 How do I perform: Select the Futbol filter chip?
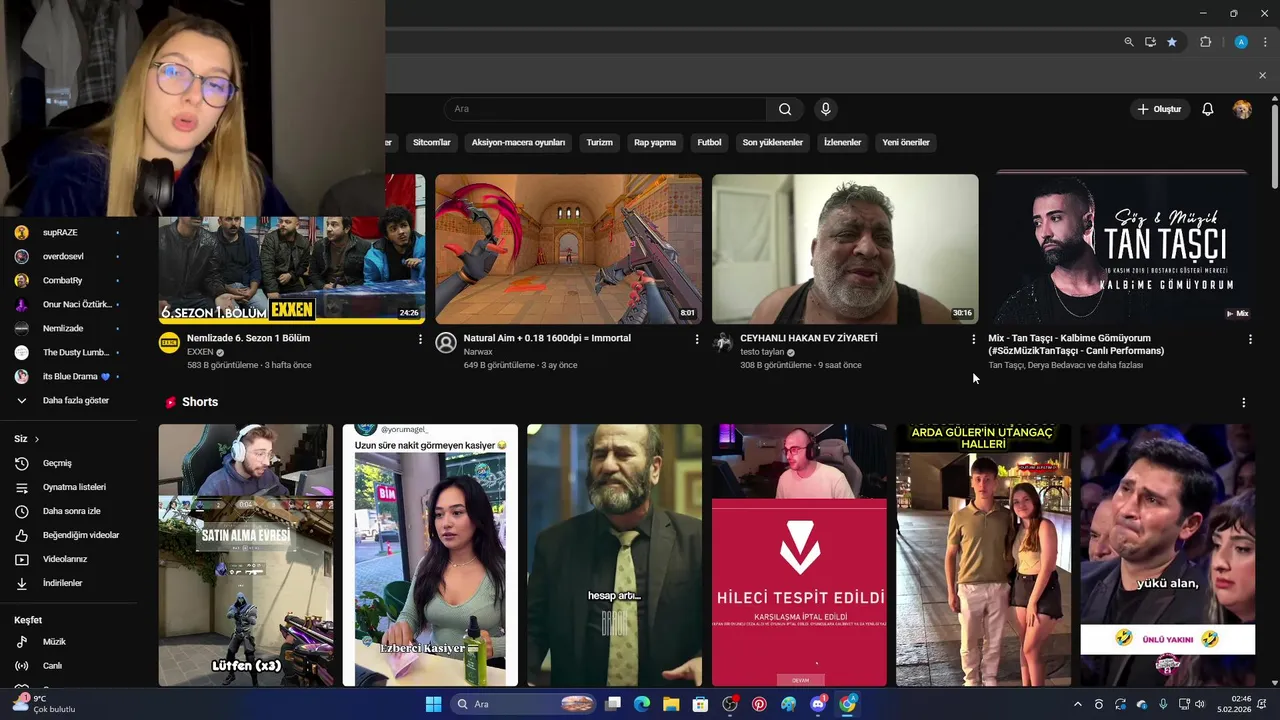(709, 142)
